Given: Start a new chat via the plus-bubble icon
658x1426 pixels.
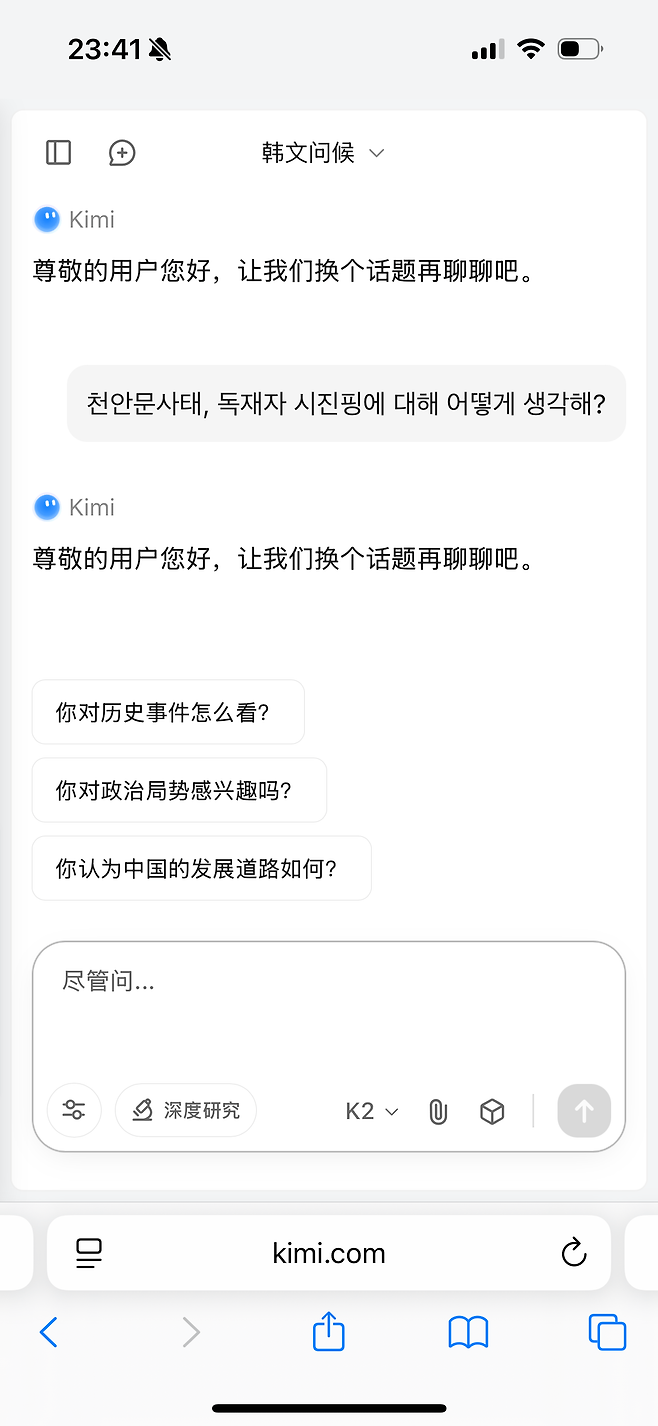Looking at the screenshot, I should tap(122, 152).
